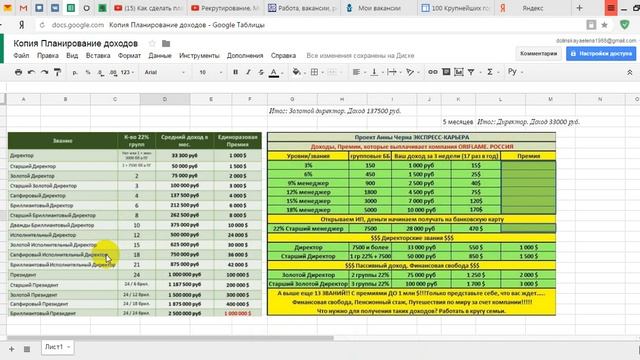Open the Дополнения menu
Screen dimensions: 640x360
coord(245,56)
